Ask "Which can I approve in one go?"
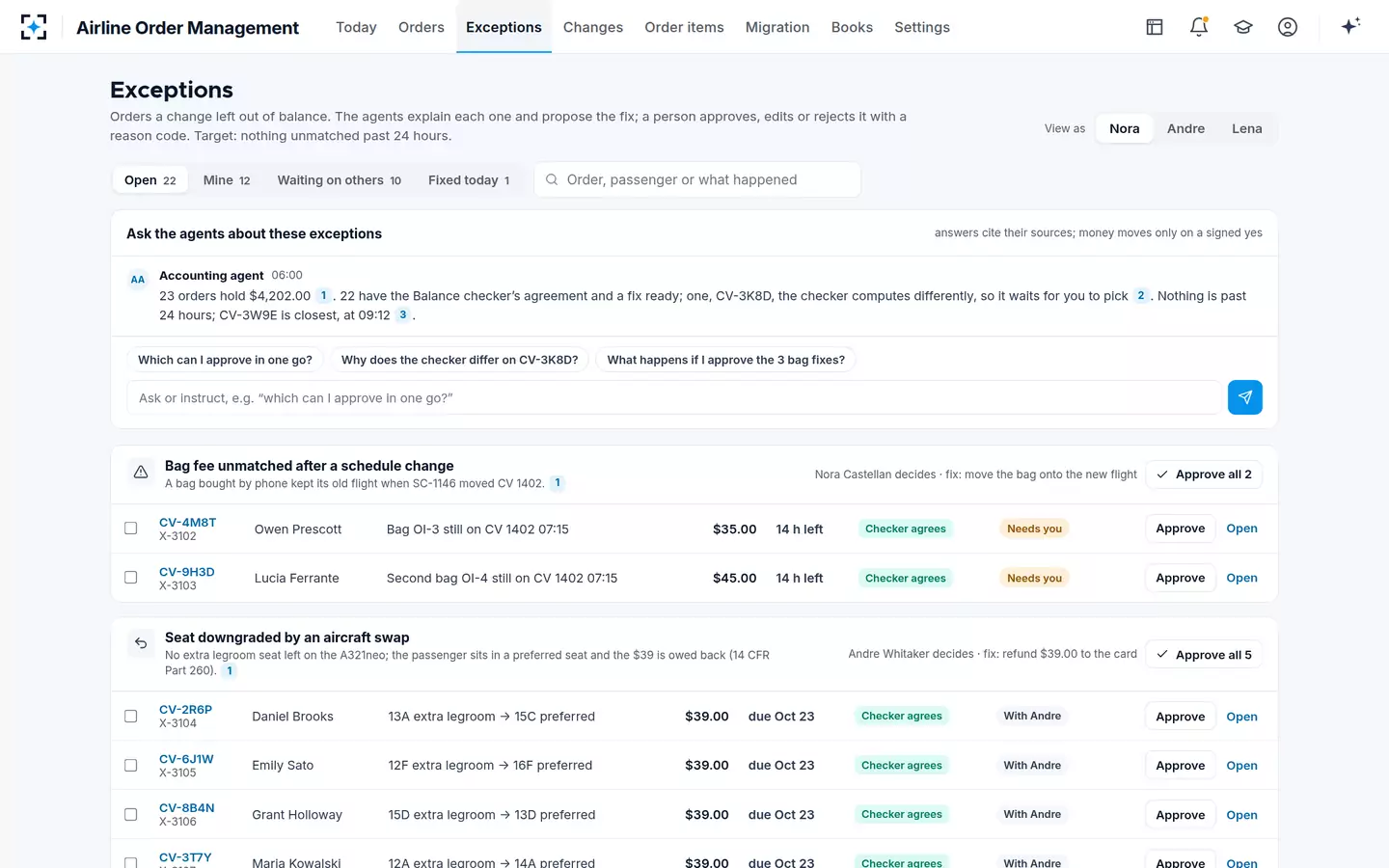The width and height of the screenshot is (1389, 868). pyautogui.click(x=225, y=360)
